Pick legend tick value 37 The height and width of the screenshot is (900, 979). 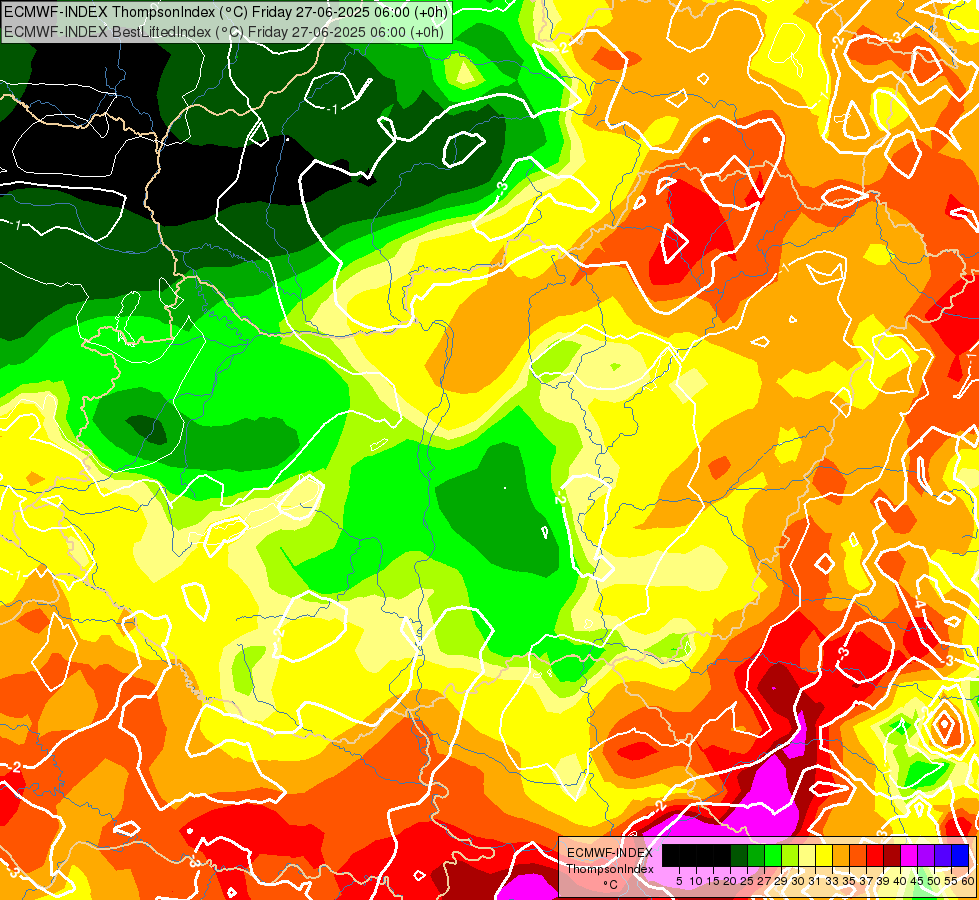pyautogui.click(x=867, y=881)
